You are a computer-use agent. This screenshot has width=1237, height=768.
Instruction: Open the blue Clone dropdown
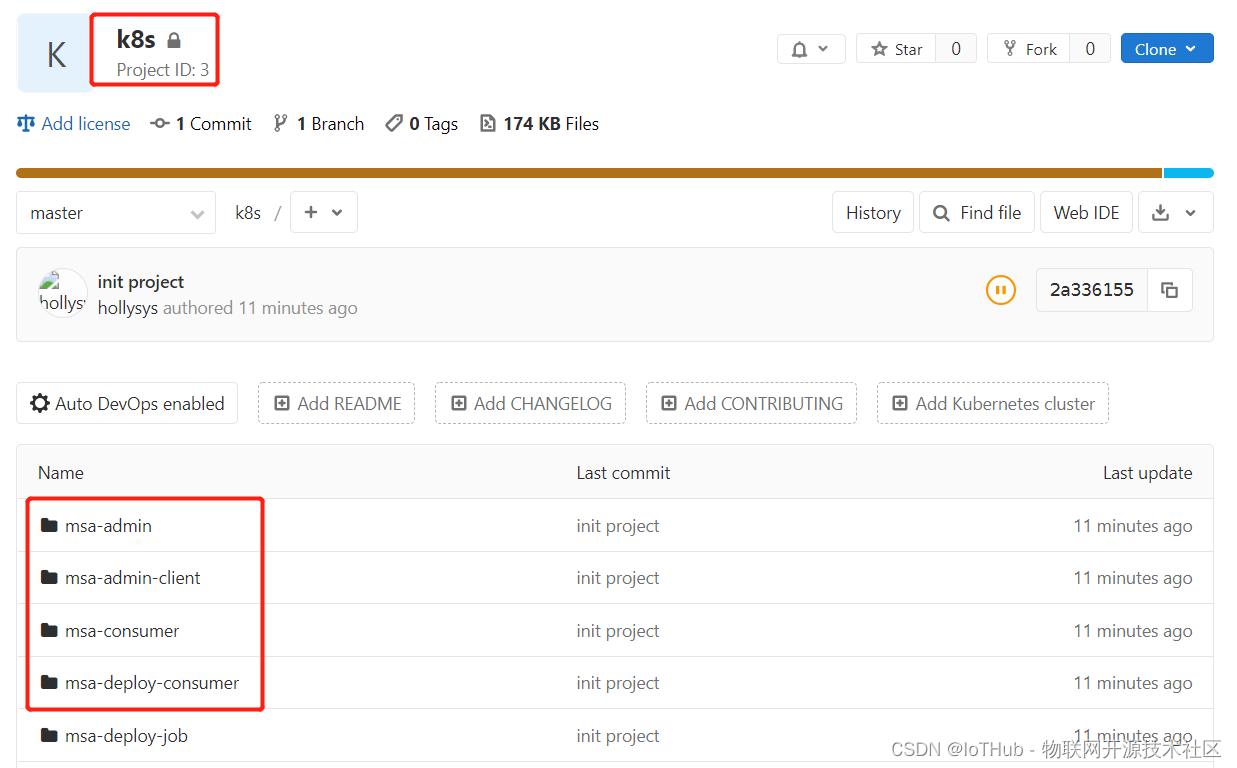[1167, 49]
